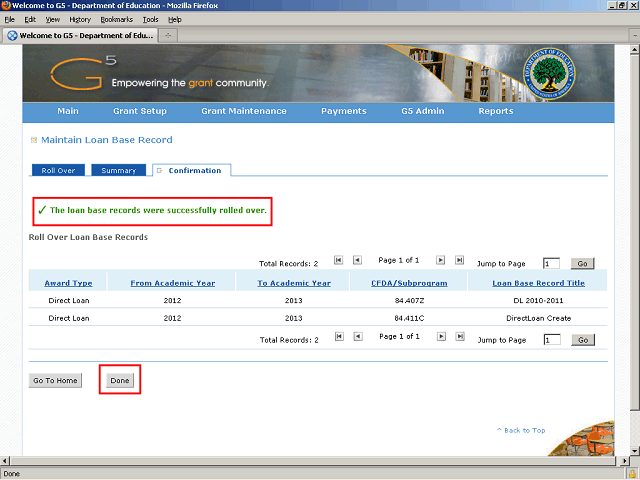Click the Done button

120,380
